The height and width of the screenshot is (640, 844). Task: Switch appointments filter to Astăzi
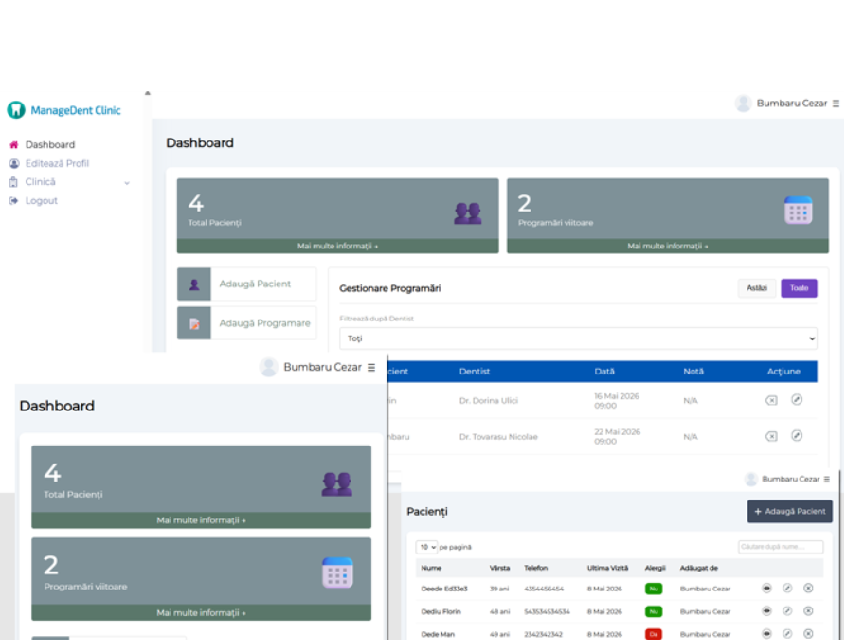[x=756, y=288]
